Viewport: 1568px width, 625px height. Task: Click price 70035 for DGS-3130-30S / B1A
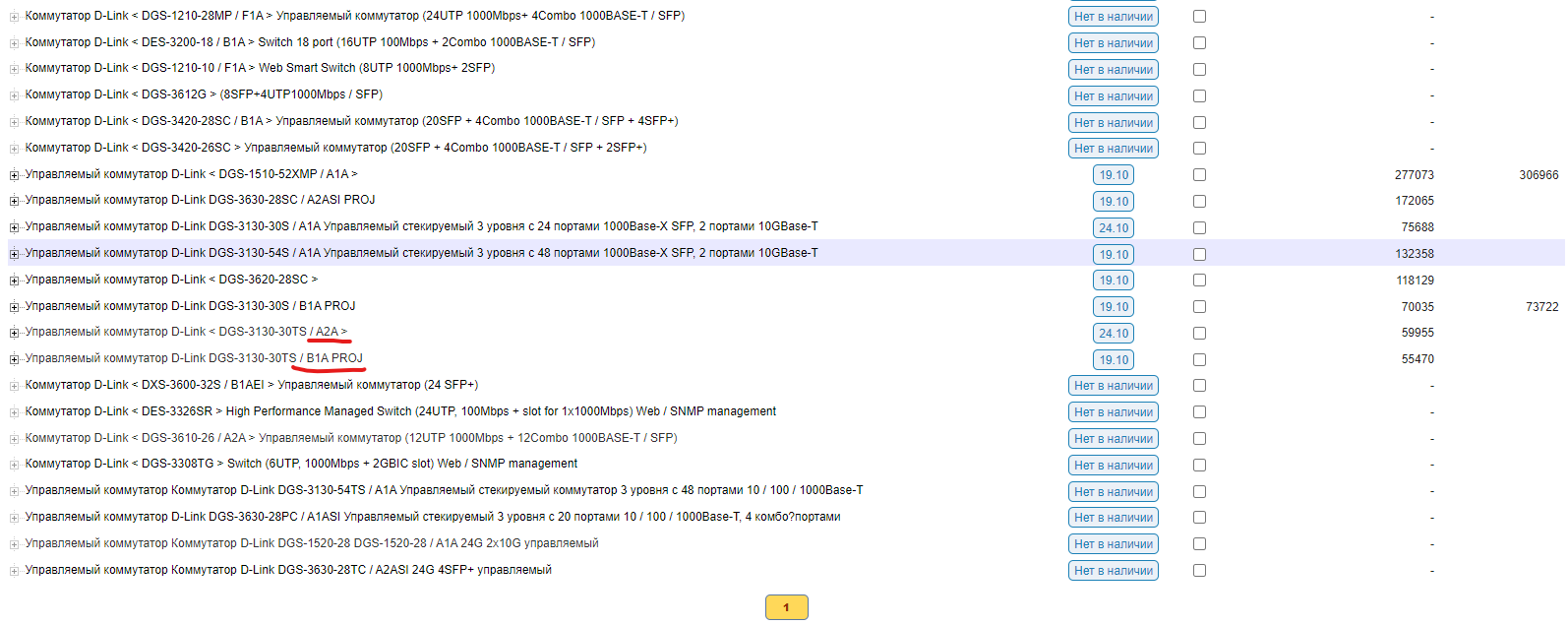tap(1417, 307)
